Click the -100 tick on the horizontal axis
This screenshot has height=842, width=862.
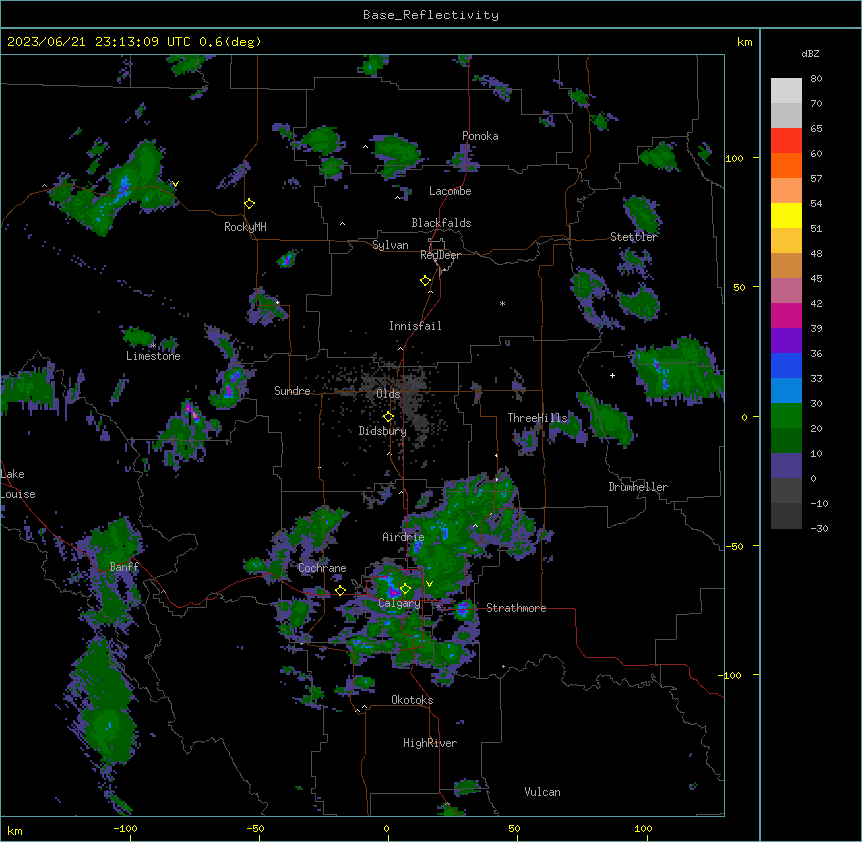[x=126, y=828]
